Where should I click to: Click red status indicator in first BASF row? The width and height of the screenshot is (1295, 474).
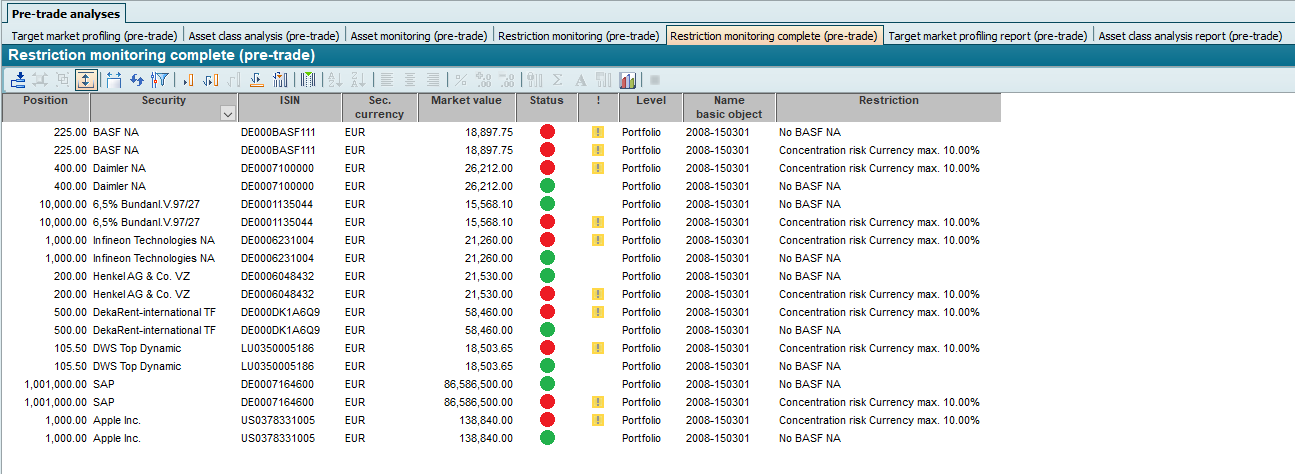point(547,132)
